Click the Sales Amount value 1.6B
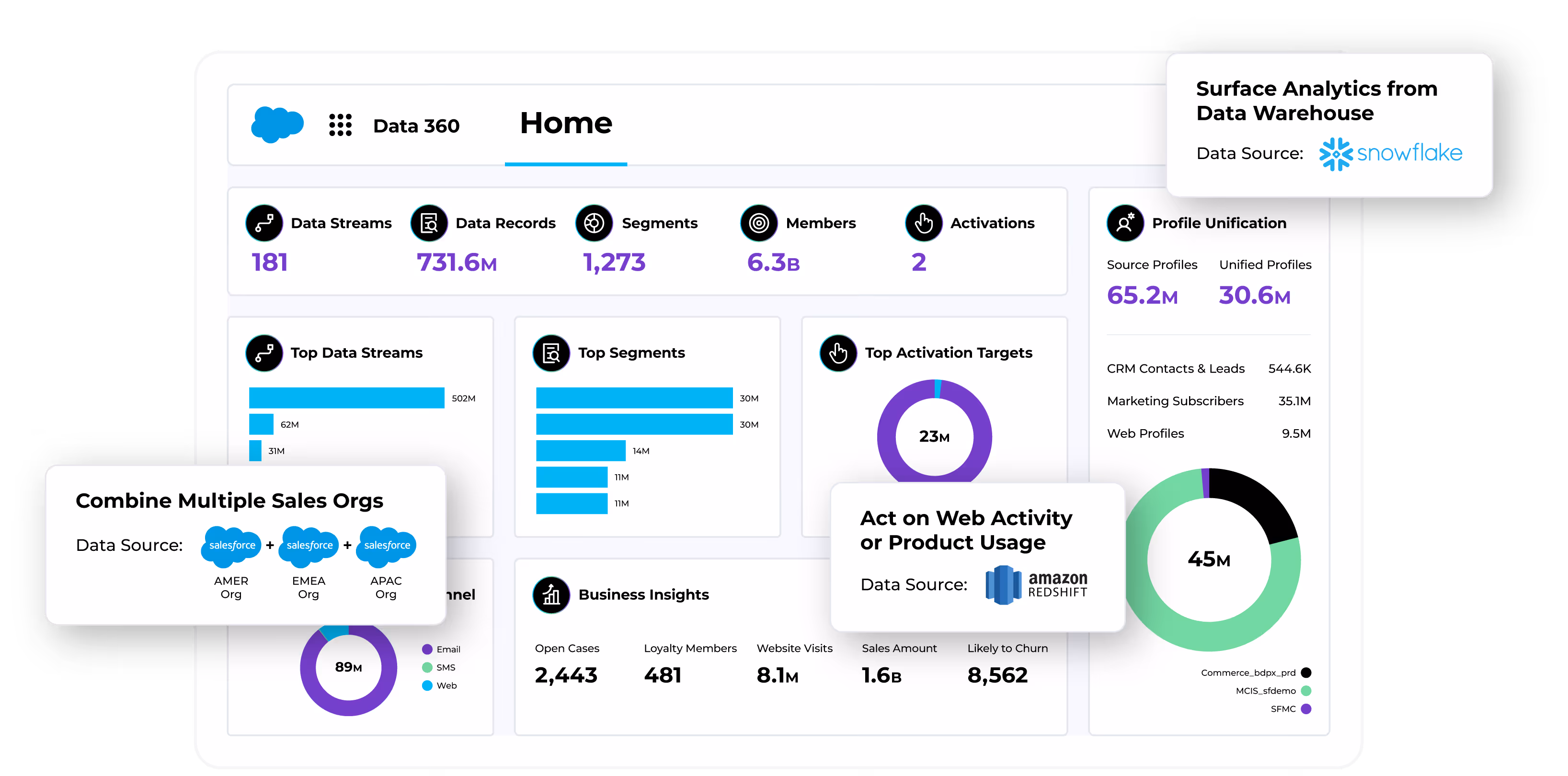This screenshot has height=776, width=1568. coord(881,675)
